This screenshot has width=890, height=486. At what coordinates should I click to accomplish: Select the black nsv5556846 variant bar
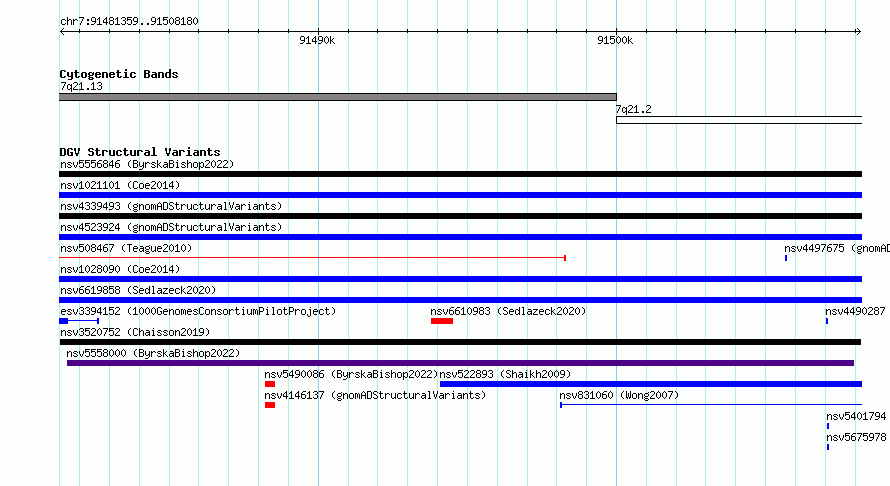tap(460, 174)
